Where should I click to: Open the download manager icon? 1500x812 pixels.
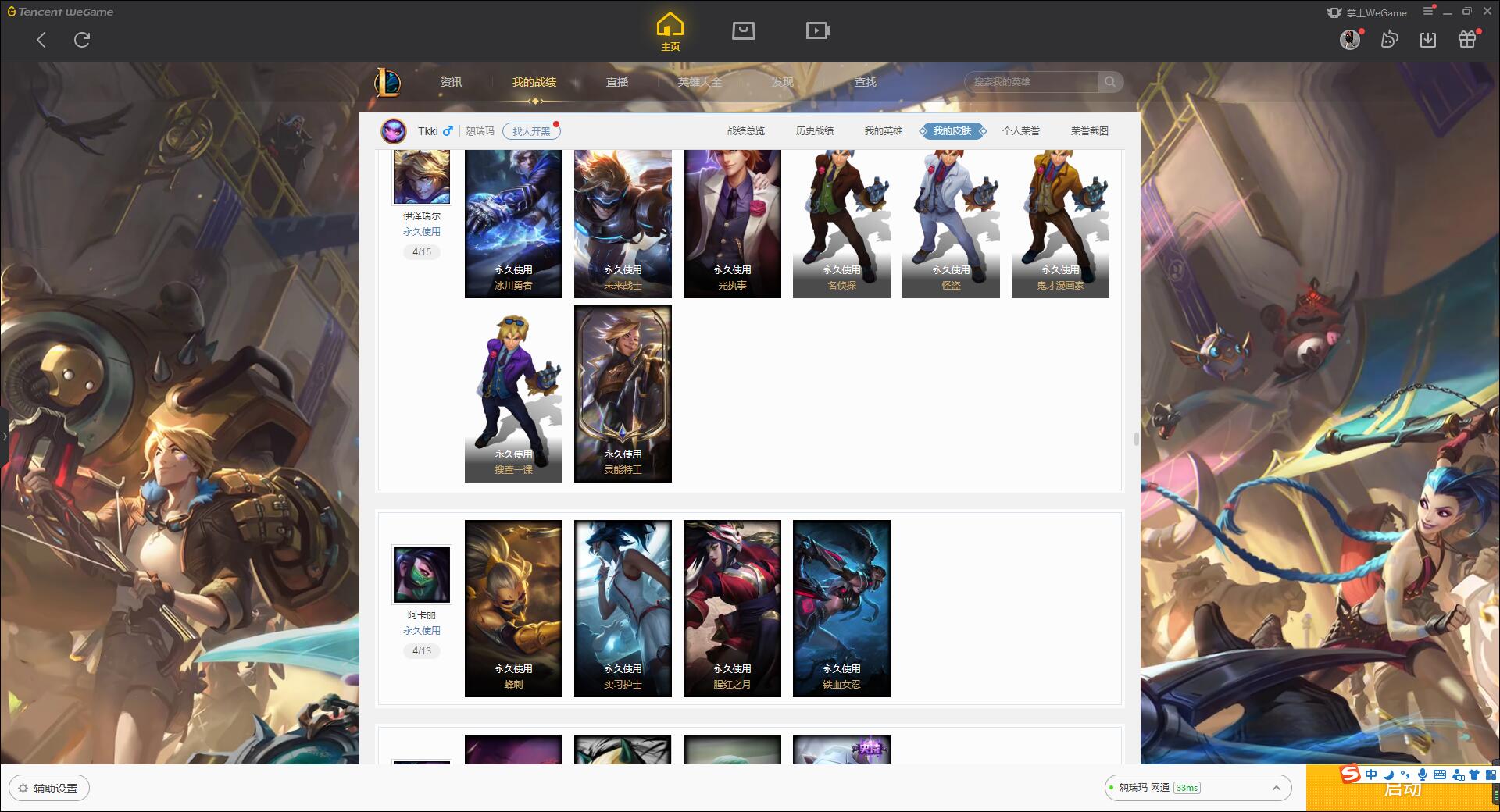[x=1428, y=39]
